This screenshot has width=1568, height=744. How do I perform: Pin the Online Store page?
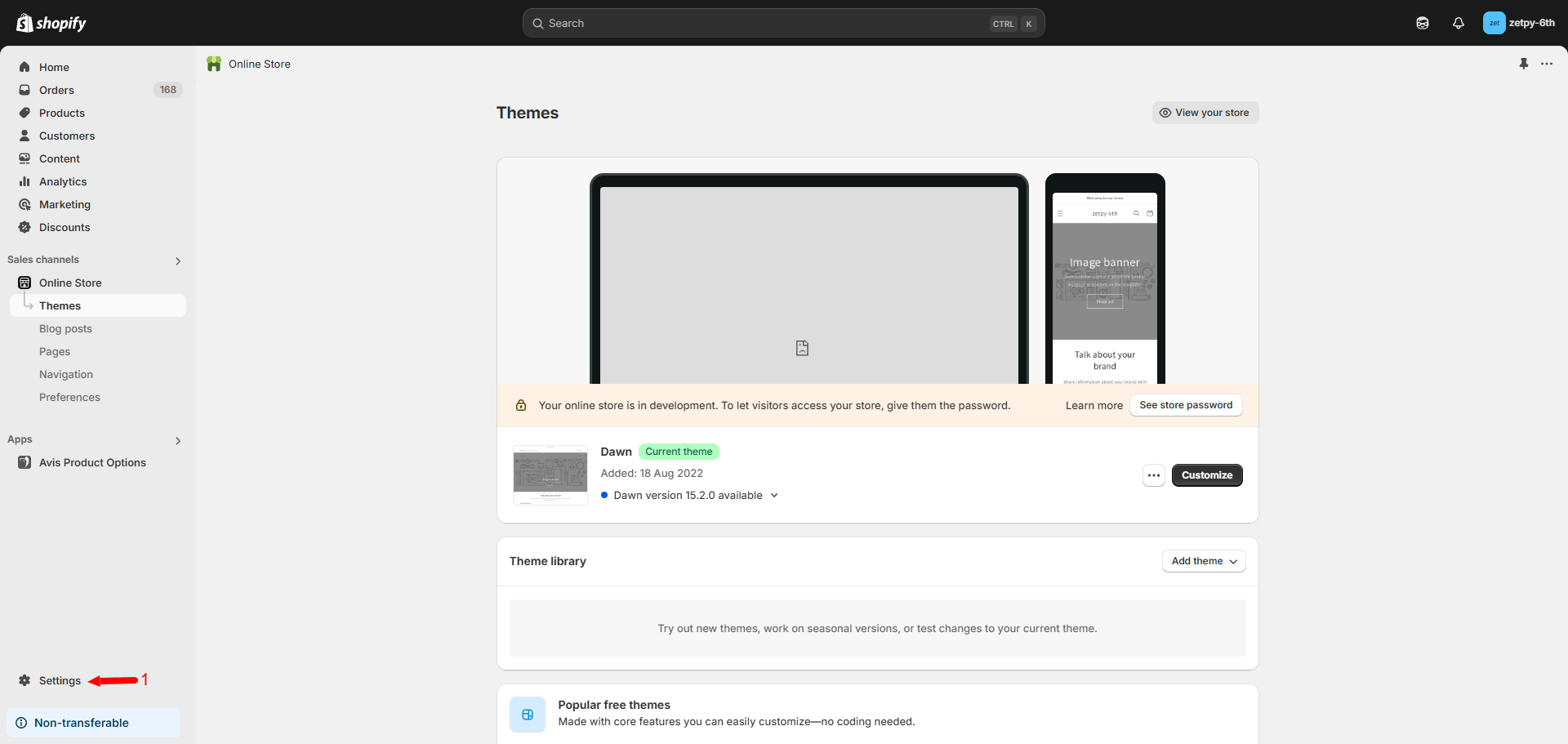pos(1524,64)
